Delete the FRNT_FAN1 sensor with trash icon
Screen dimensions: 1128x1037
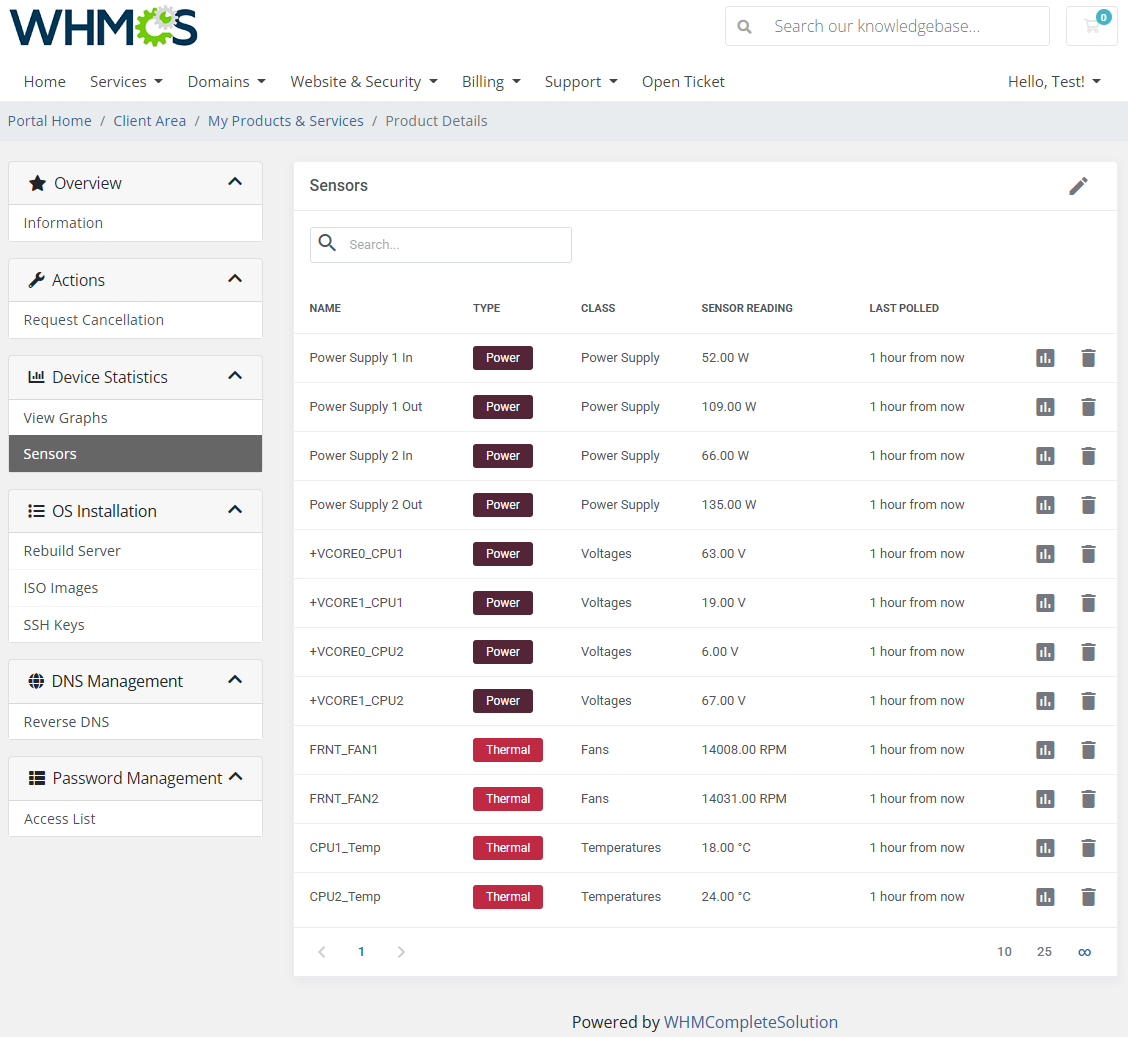pos(1088,749)
